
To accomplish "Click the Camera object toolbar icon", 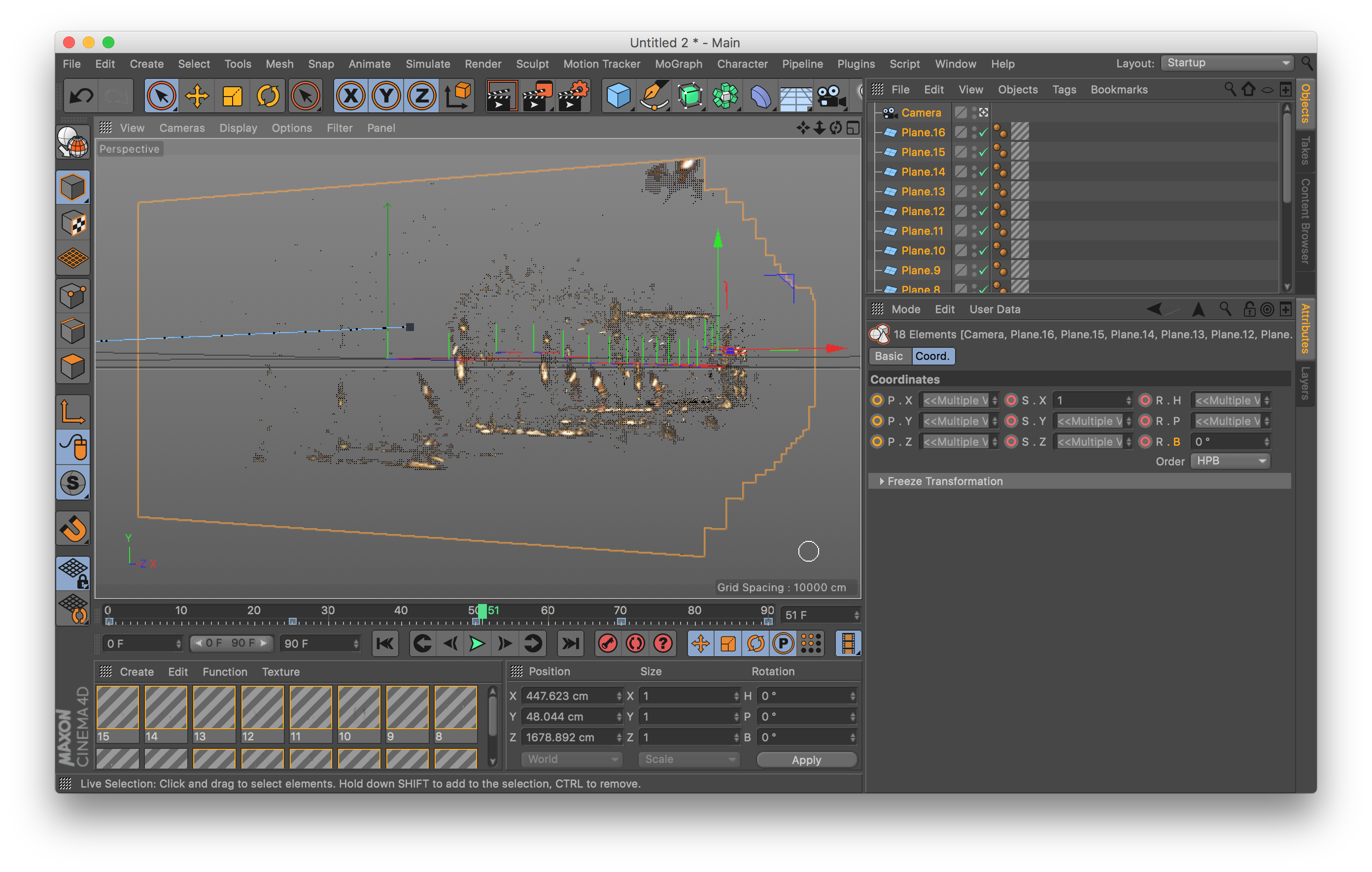I will (831, 95).
